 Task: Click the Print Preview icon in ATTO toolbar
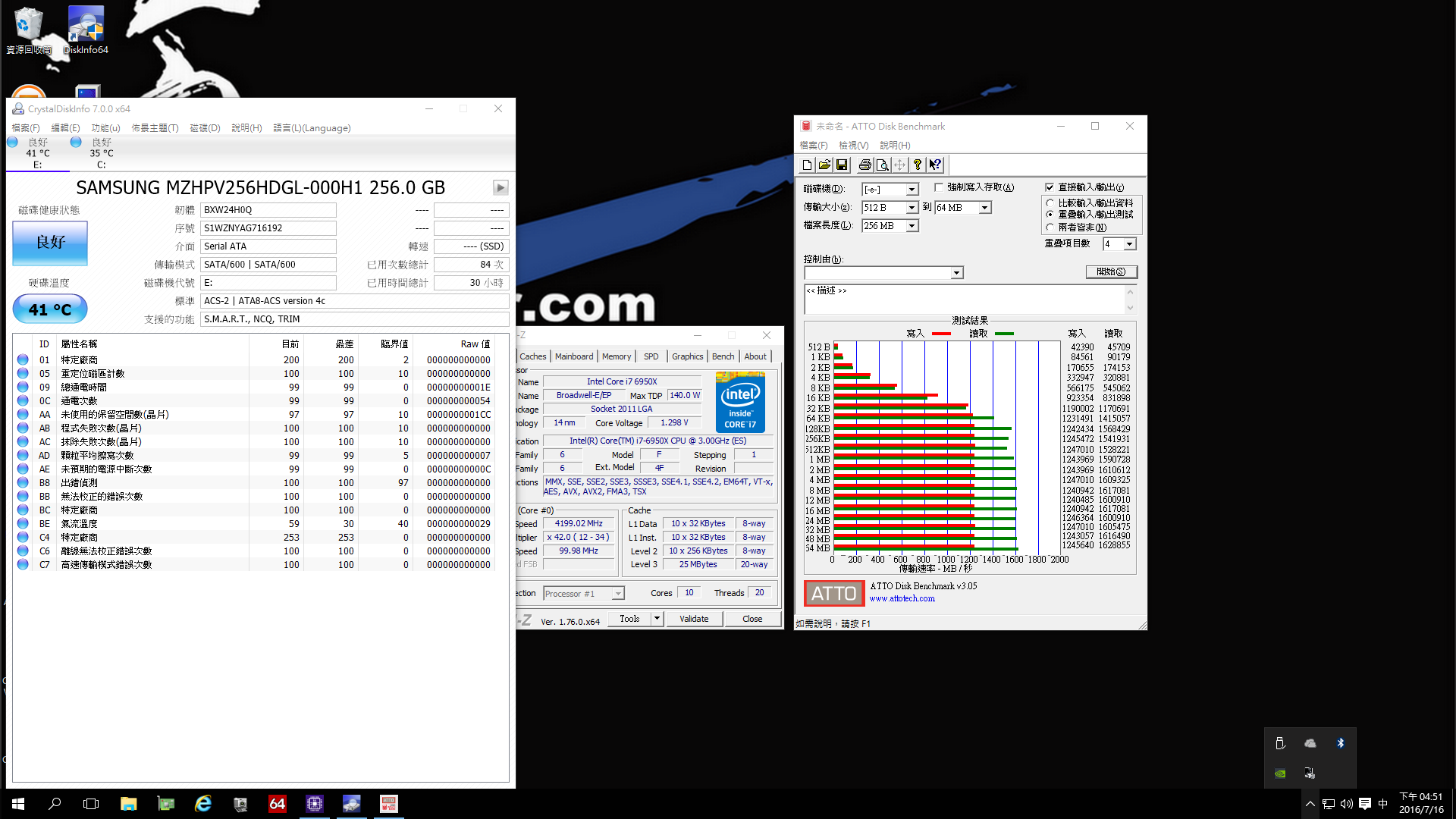882,165
